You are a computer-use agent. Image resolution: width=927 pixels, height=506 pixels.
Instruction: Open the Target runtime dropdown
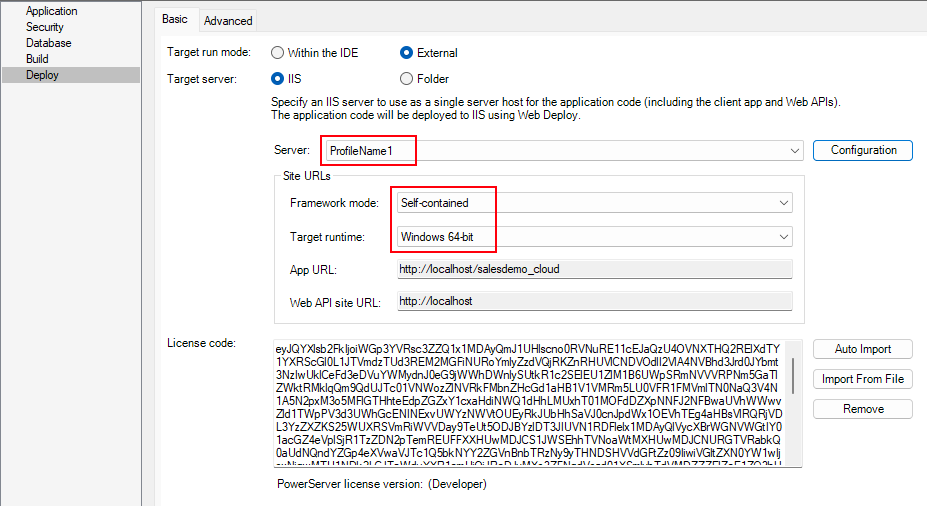coord(783,237)
